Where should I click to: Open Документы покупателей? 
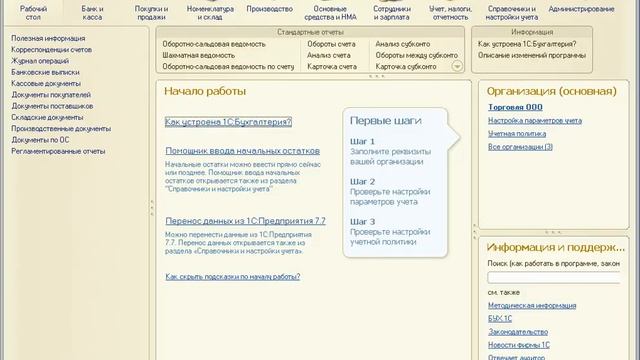51,95
